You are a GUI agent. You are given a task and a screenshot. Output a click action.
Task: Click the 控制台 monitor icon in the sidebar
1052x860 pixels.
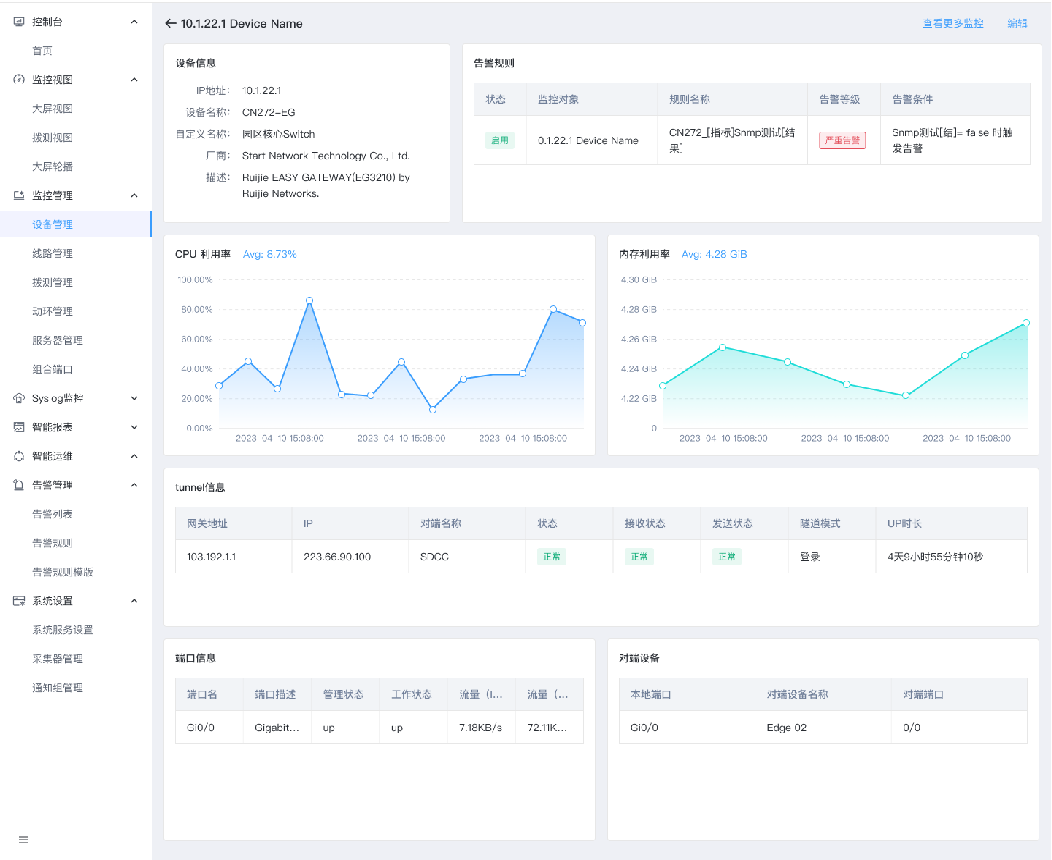[19, 21]
